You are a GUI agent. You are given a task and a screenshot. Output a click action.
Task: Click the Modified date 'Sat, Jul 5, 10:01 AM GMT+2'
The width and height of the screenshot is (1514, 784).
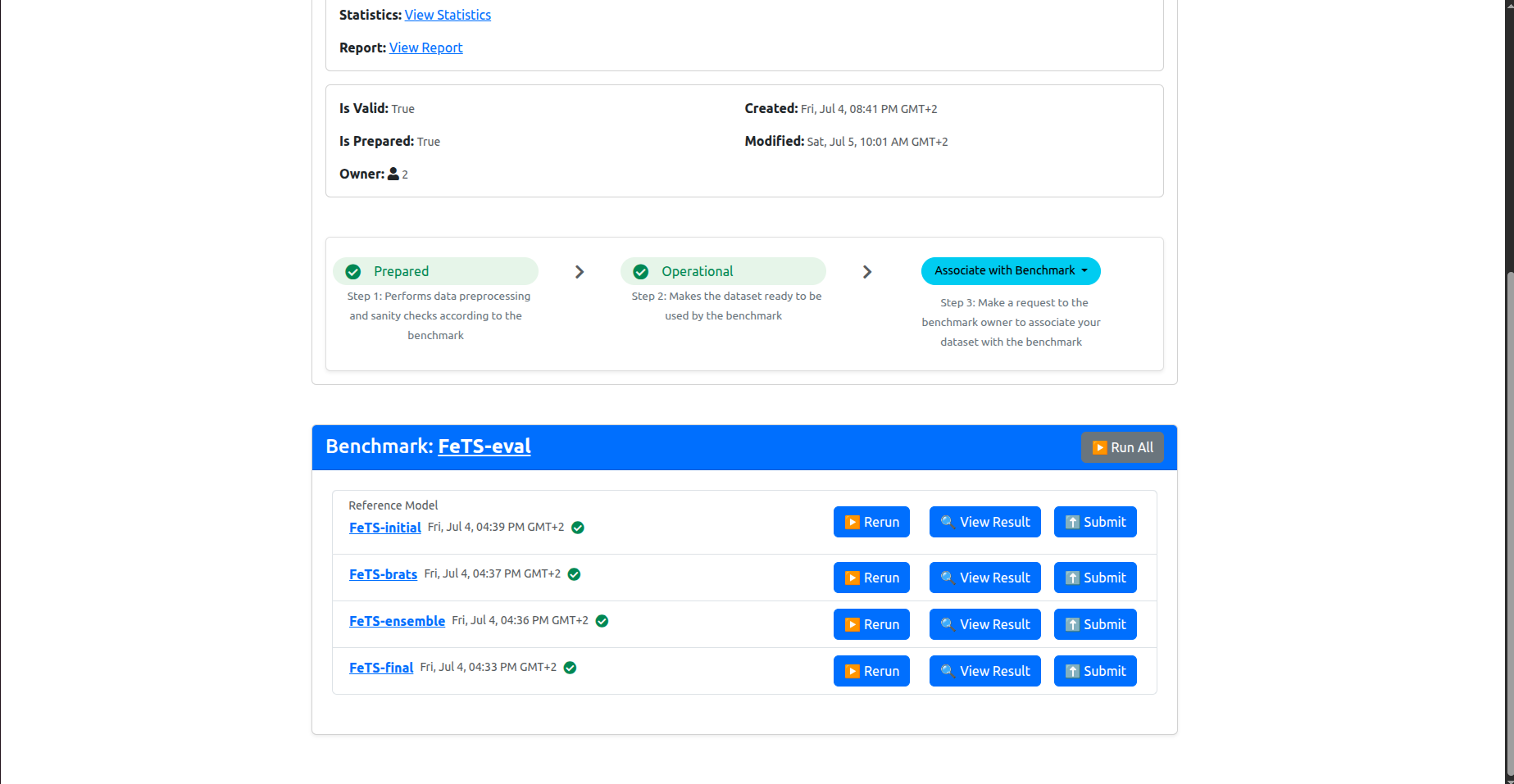coord(877,142)
